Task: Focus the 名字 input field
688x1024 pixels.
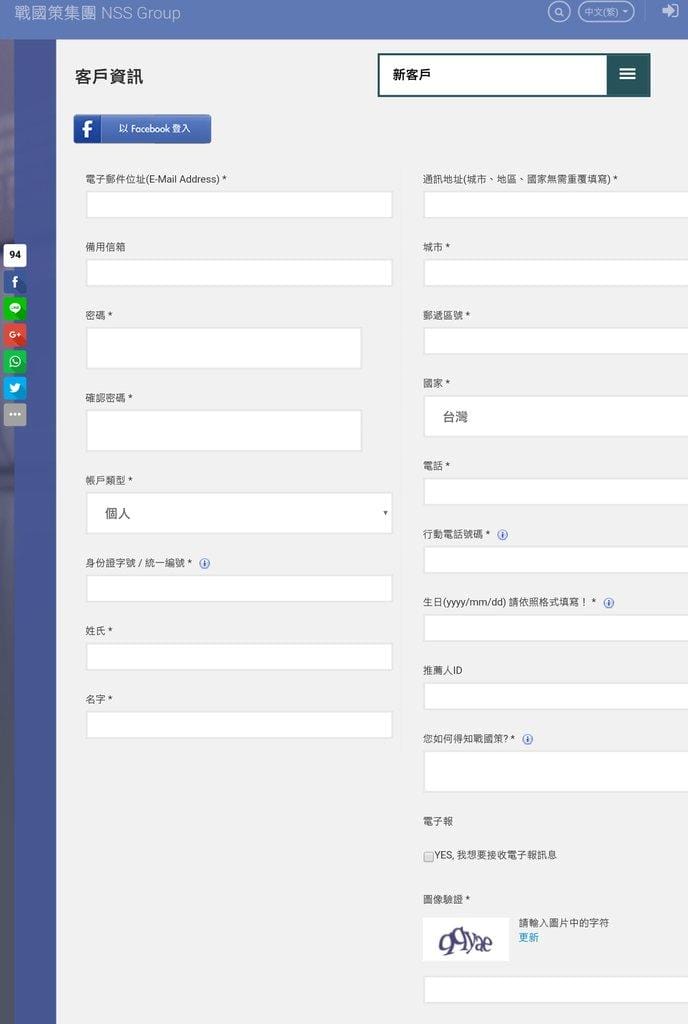Action: (239, 725)
